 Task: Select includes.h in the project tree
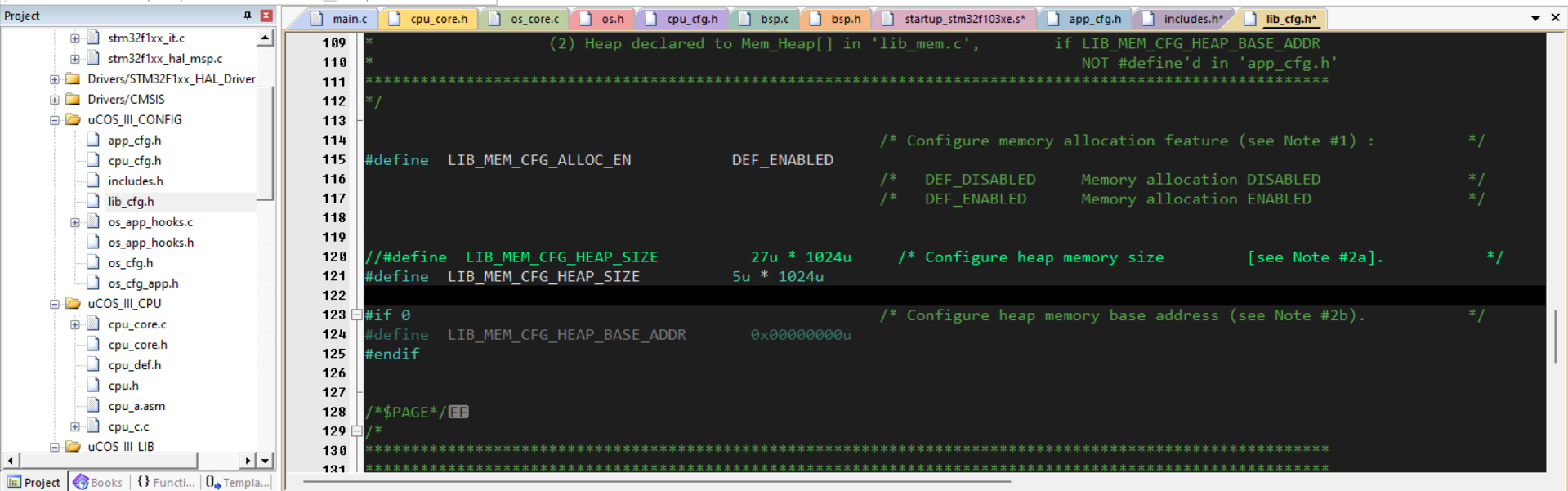click(135, 181)
